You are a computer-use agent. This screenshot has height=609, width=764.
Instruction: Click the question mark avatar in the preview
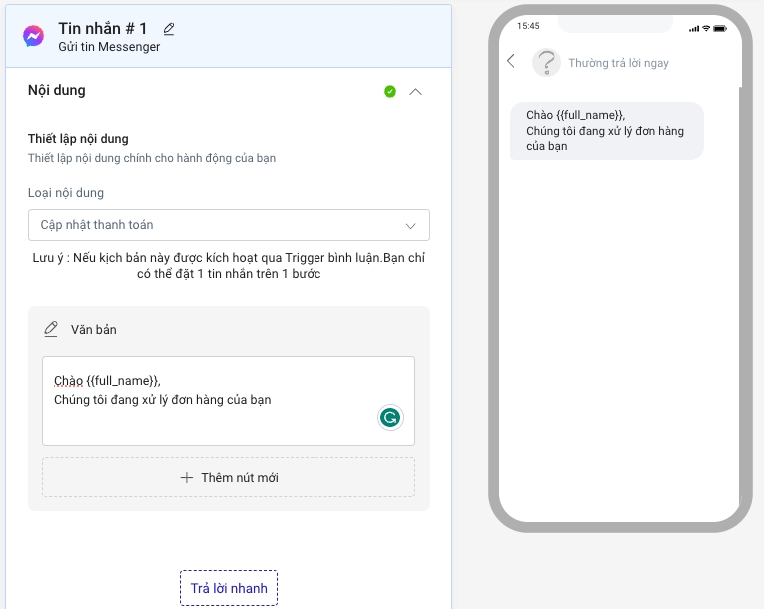click(x=546, y=63)
